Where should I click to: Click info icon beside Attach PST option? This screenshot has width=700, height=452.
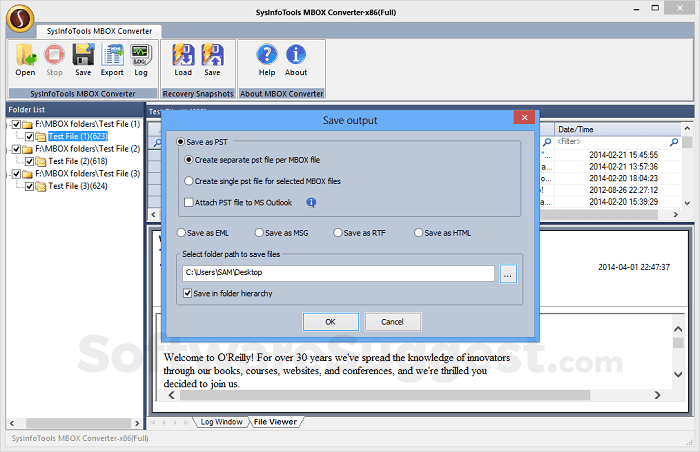[x=311, y=202]
